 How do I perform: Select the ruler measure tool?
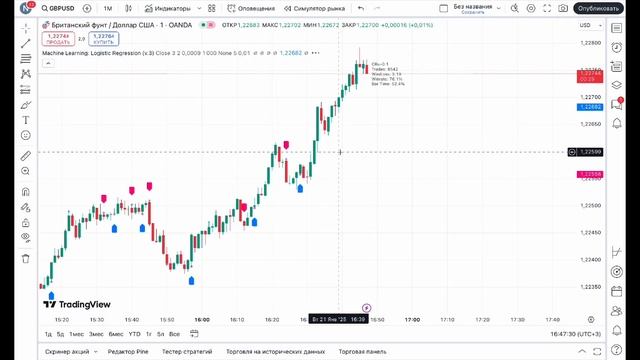pos(26,156)
